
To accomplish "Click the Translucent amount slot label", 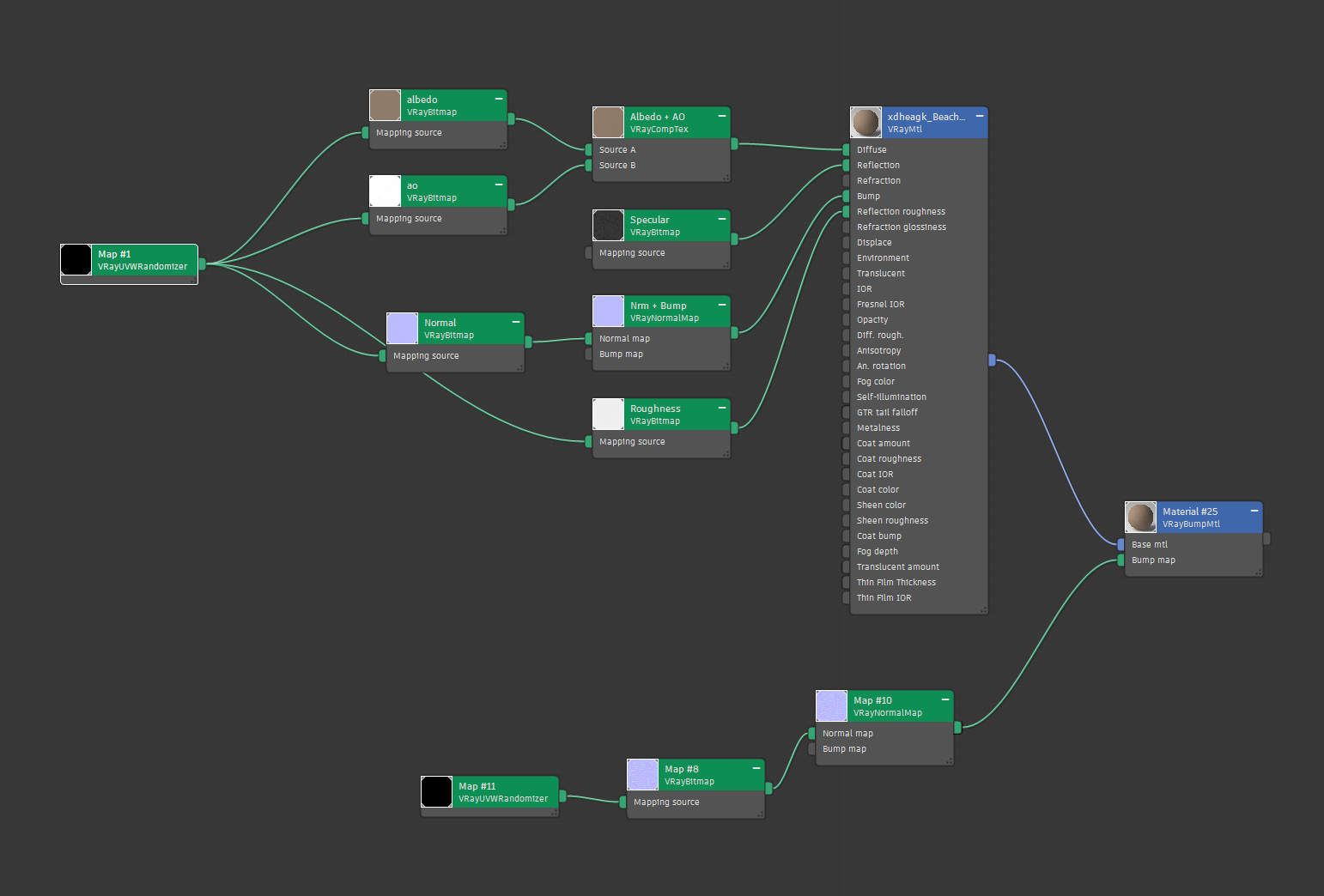I will tap(898, 566).
